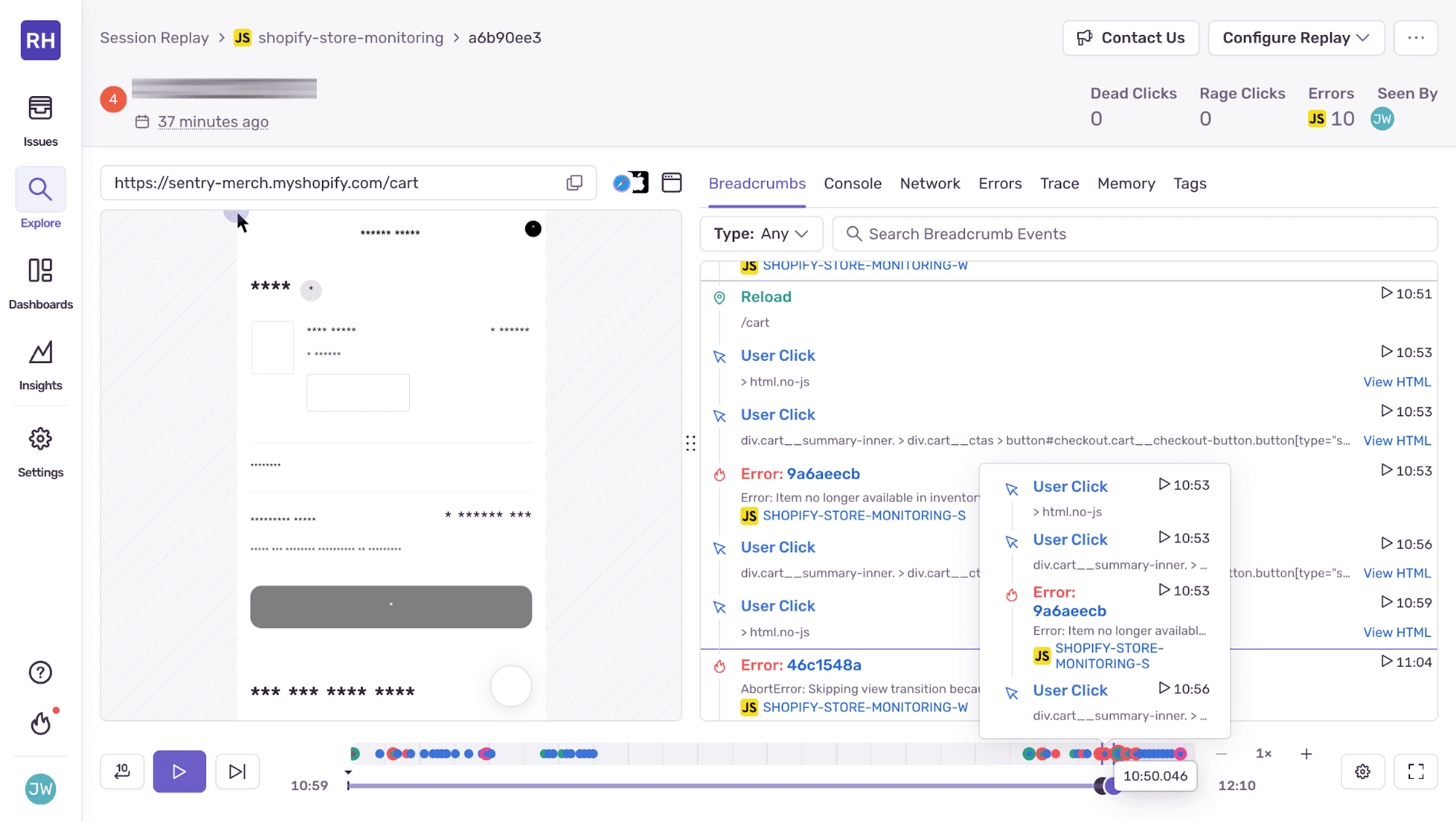This screenshot has height=822, width=1456.
Task: Enter fullscreen replay mode
Action: 1416,771
